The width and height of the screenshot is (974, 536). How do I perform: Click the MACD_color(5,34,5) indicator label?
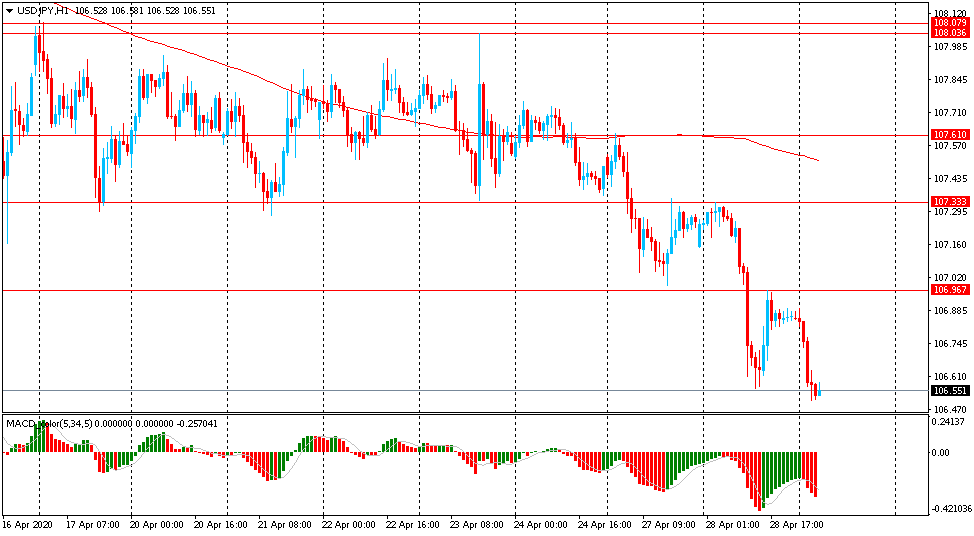pyautogui.click(x=50, y=424)
